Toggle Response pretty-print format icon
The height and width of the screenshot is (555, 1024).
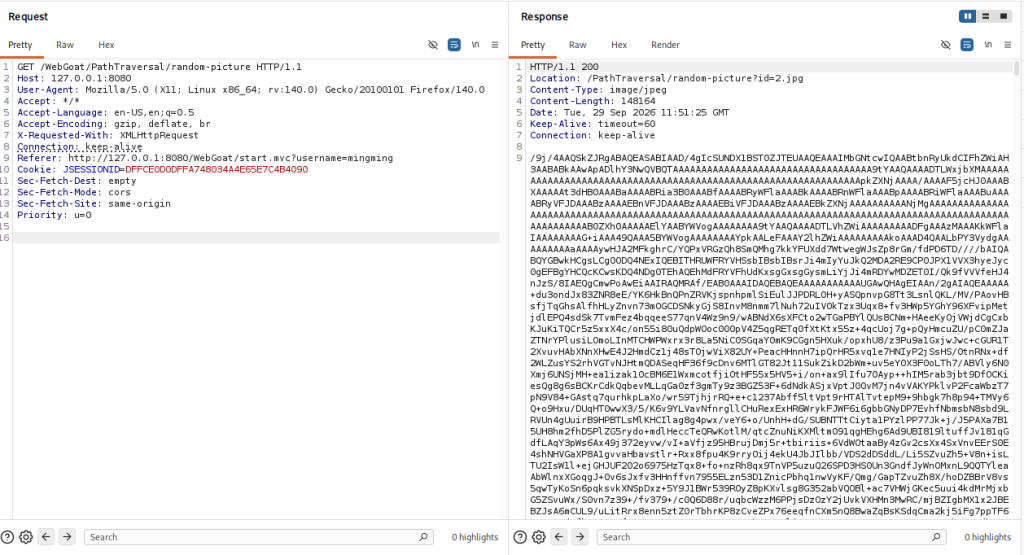tap(967, 45)
